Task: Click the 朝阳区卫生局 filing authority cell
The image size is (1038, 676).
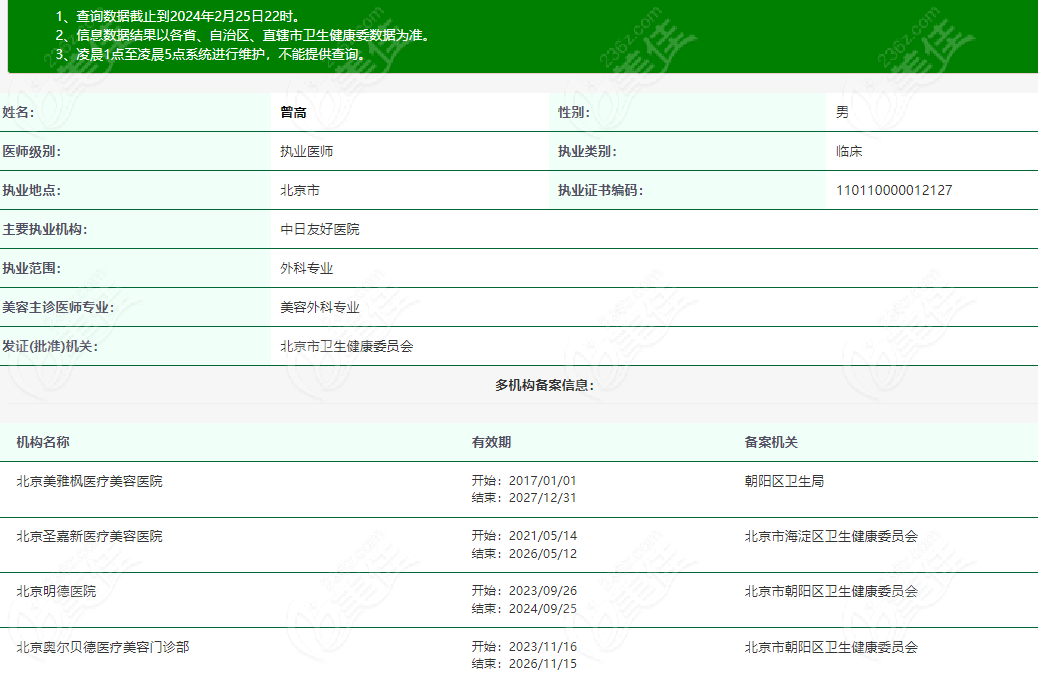Action: click(784, 481)
